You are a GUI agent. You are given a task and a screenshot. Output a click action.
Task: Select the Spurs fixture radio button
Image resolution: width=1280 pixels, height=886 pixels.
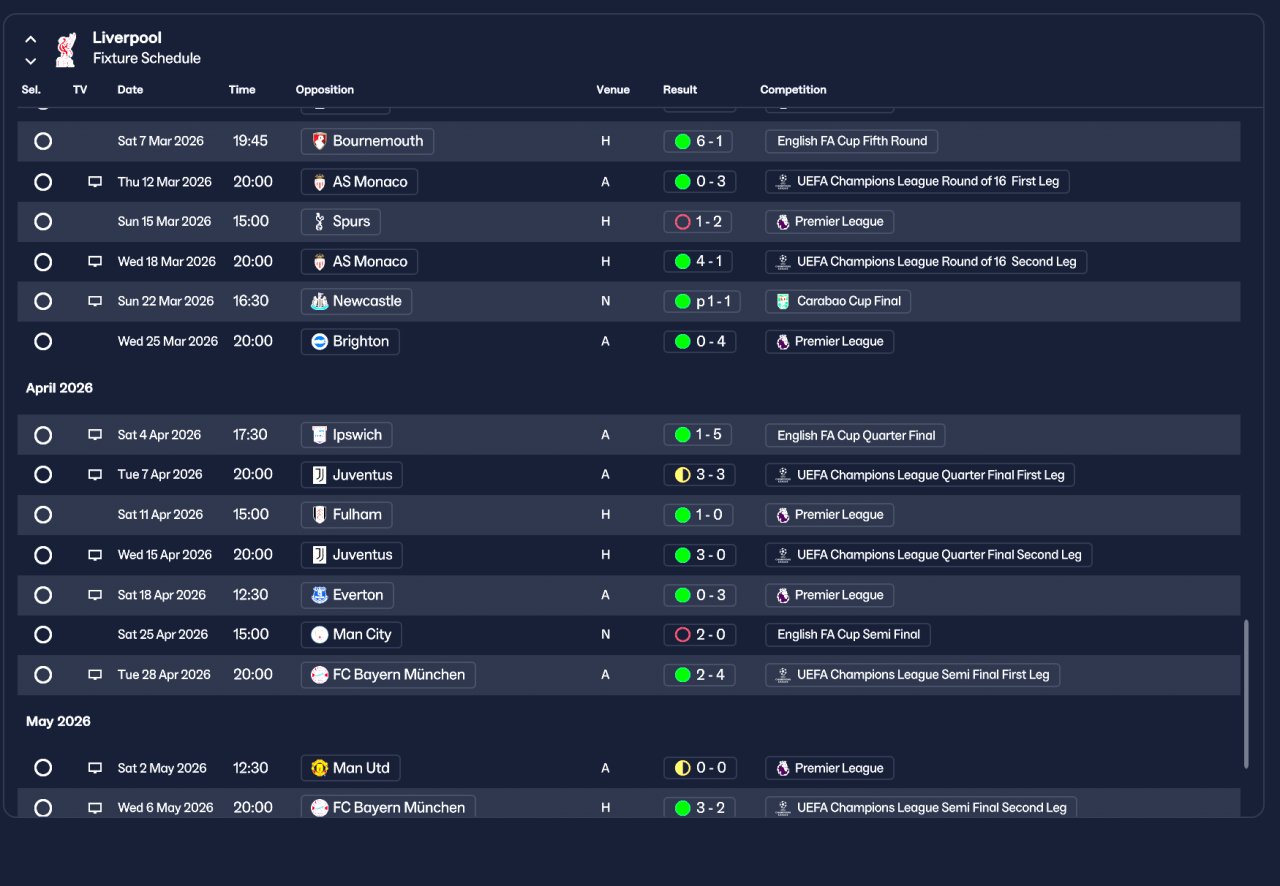pyautogui.click(x=43, y=222)
